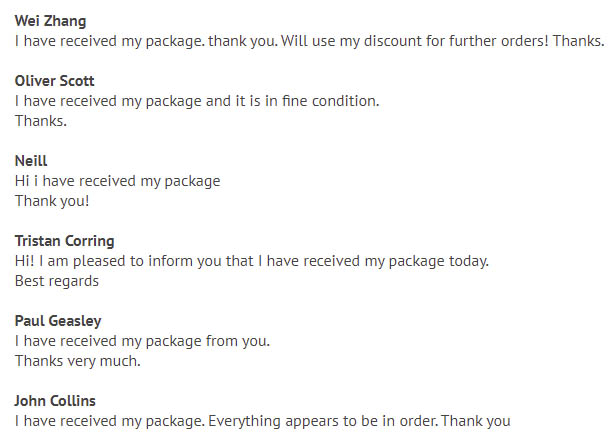The height and width of the screenshot is (444, 615).
Task: Click 'Best regards' in Tristan's review
Action: (57, 281)
